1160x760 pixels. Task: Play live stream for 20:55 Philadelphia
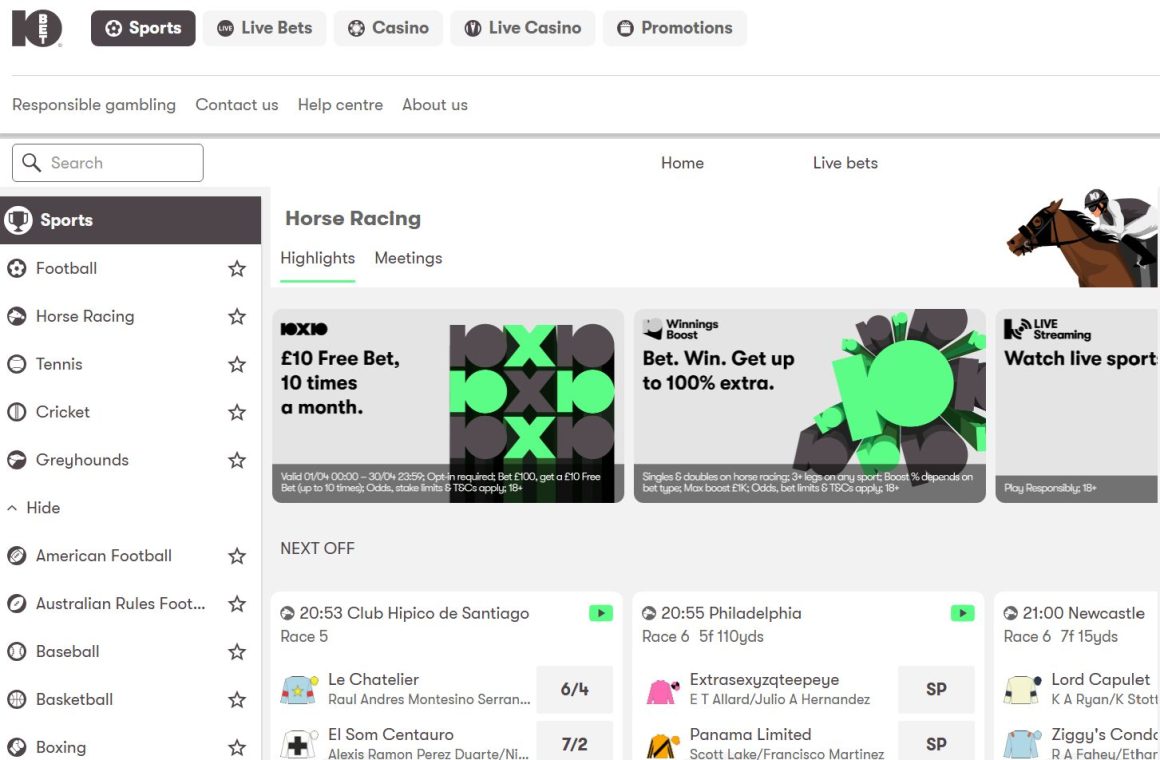click(x=962, y=613)
